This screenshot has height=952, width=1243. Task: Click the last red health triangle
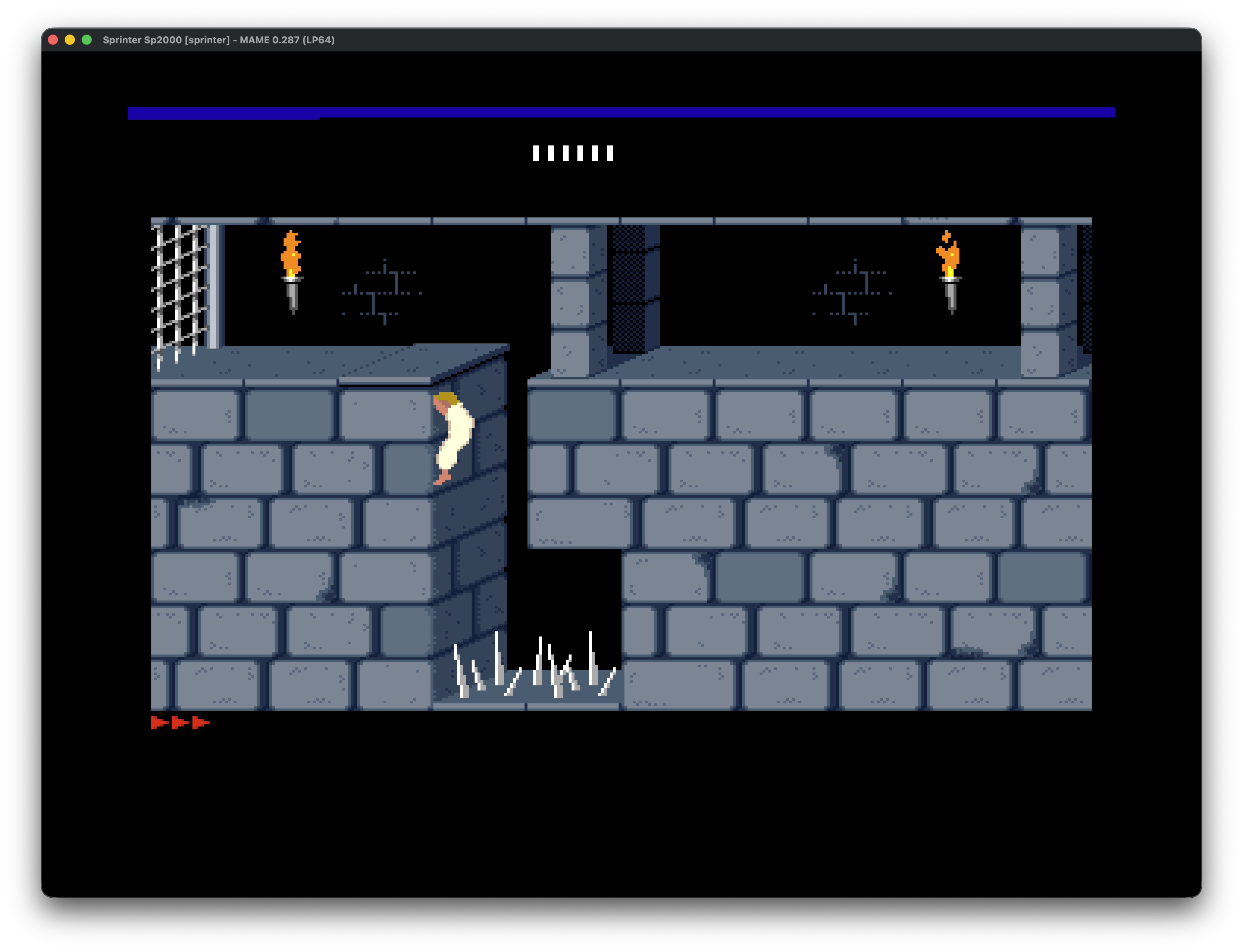[201, 722]
